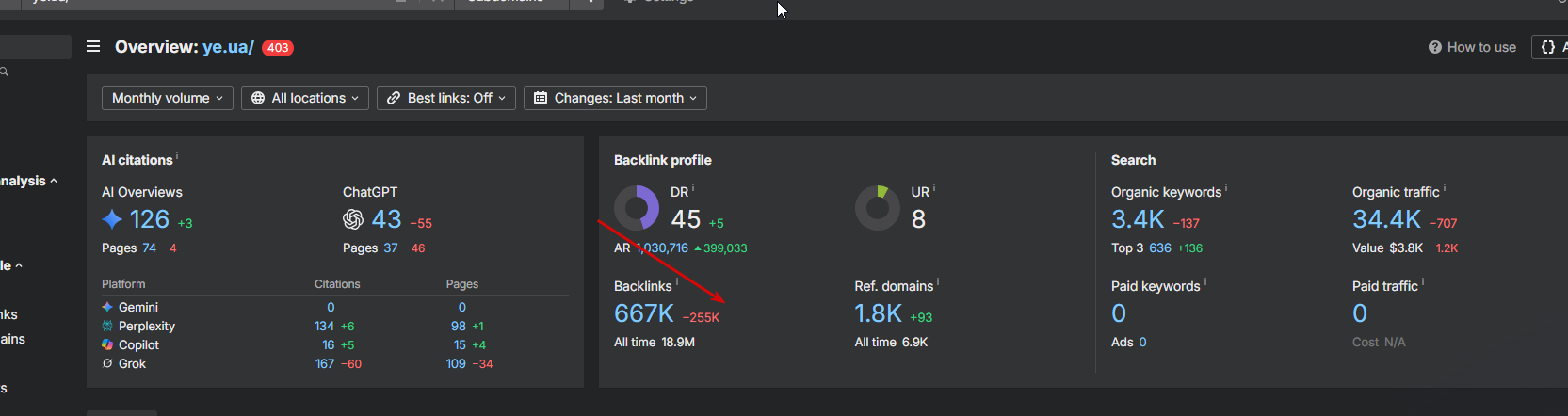Open the 1.8K referring domains report
The height and width of the screenshot is (416, 1568).
click(879, 313)
